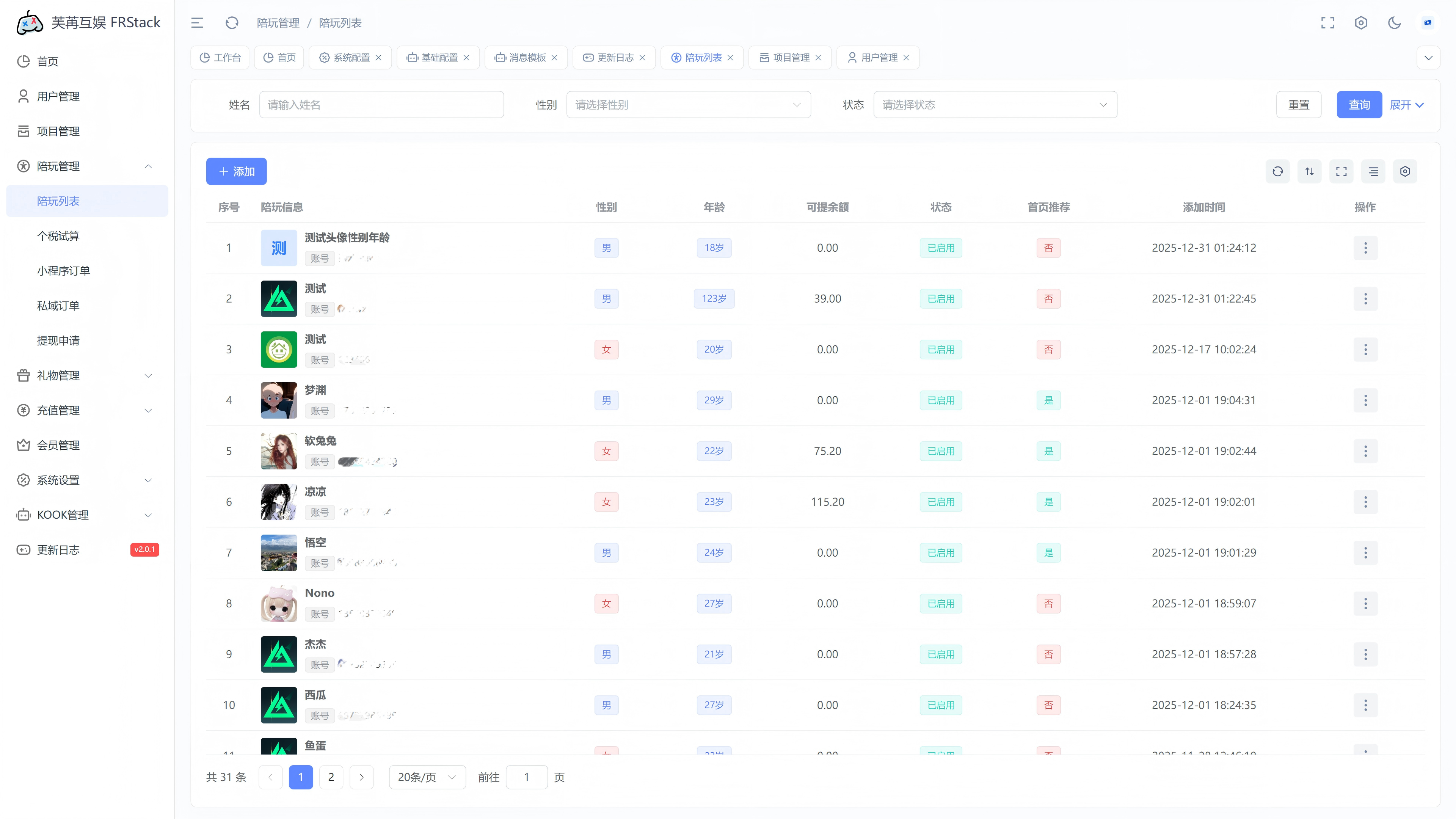This screenshot has width=1456, height=819.
Task: Change table row density using the lines icon
Action: 1373,171
